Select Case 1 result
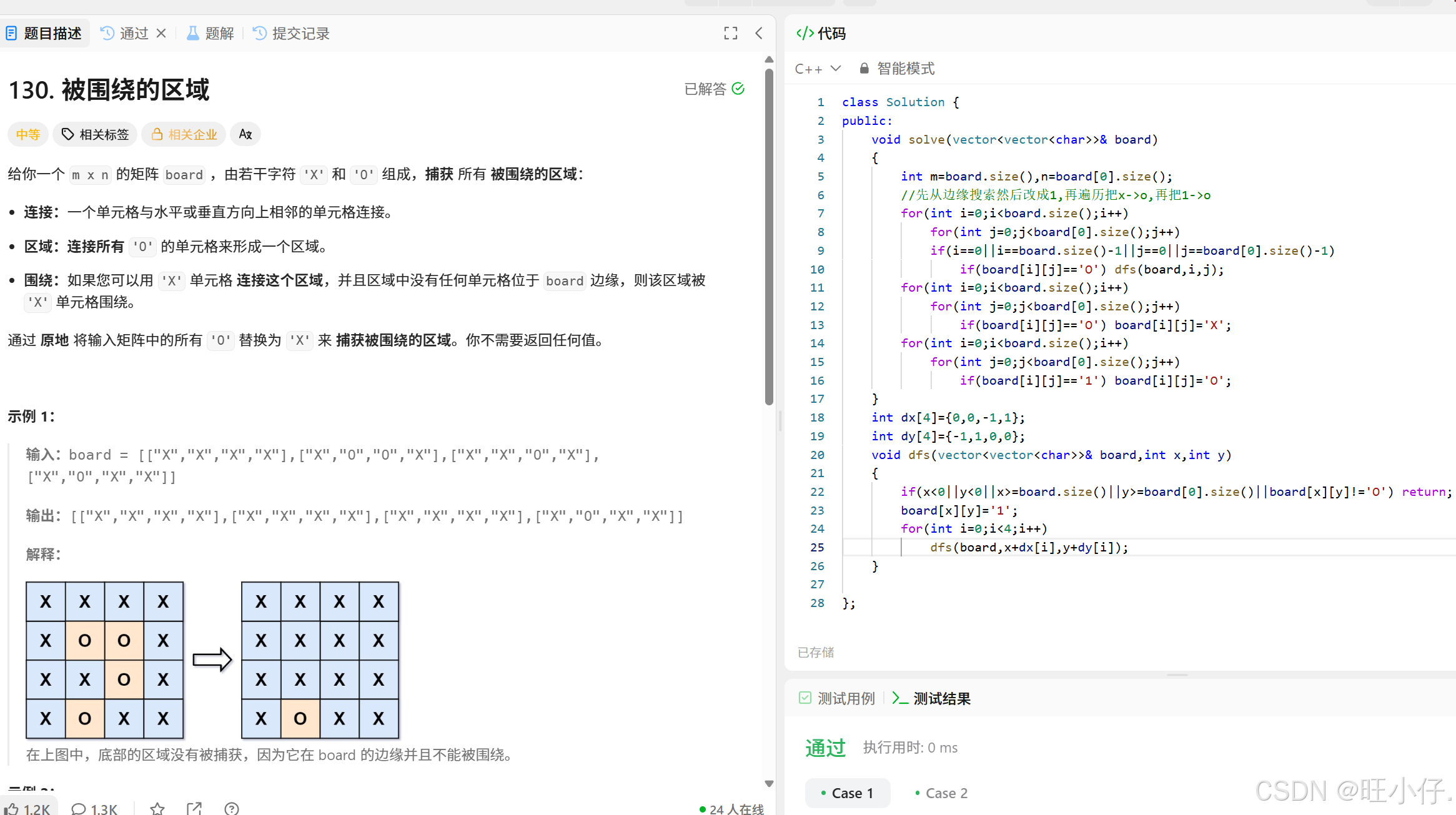The width and height of the screenshot is (1456, 815). (x=848, y=793)
